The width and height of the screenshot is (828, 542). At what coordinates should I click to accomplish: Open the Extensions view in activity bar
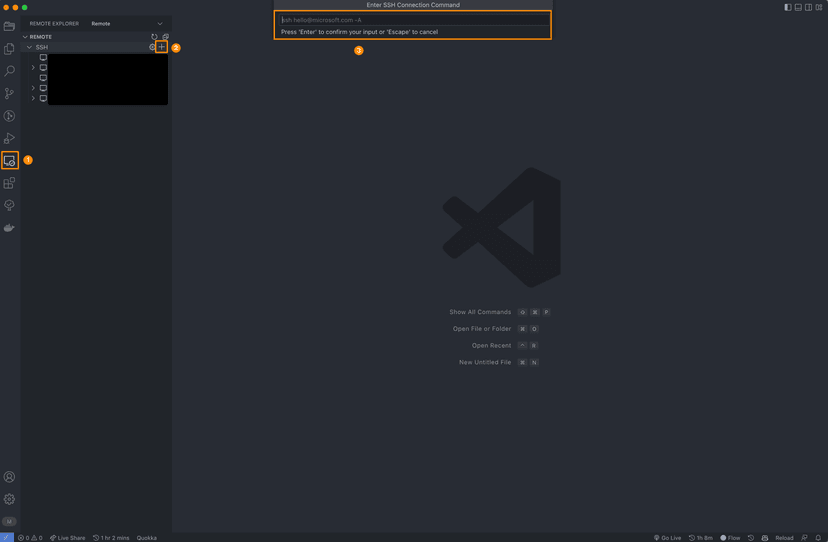point(9,183)
